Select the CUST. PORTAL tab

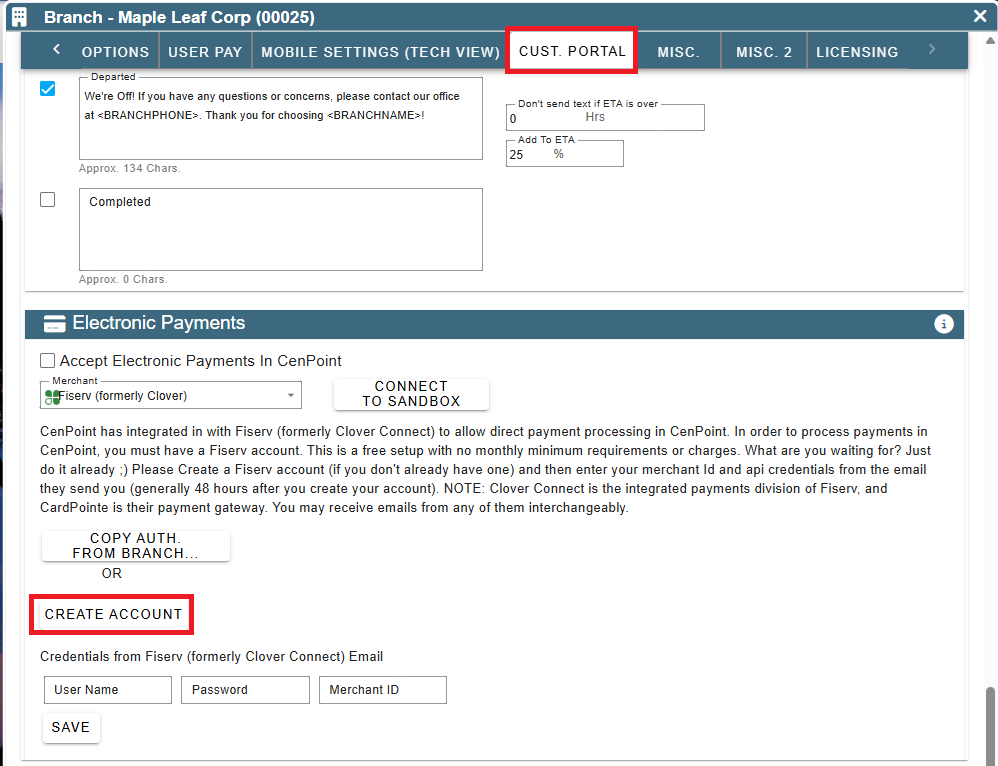(x=572, y=51)
